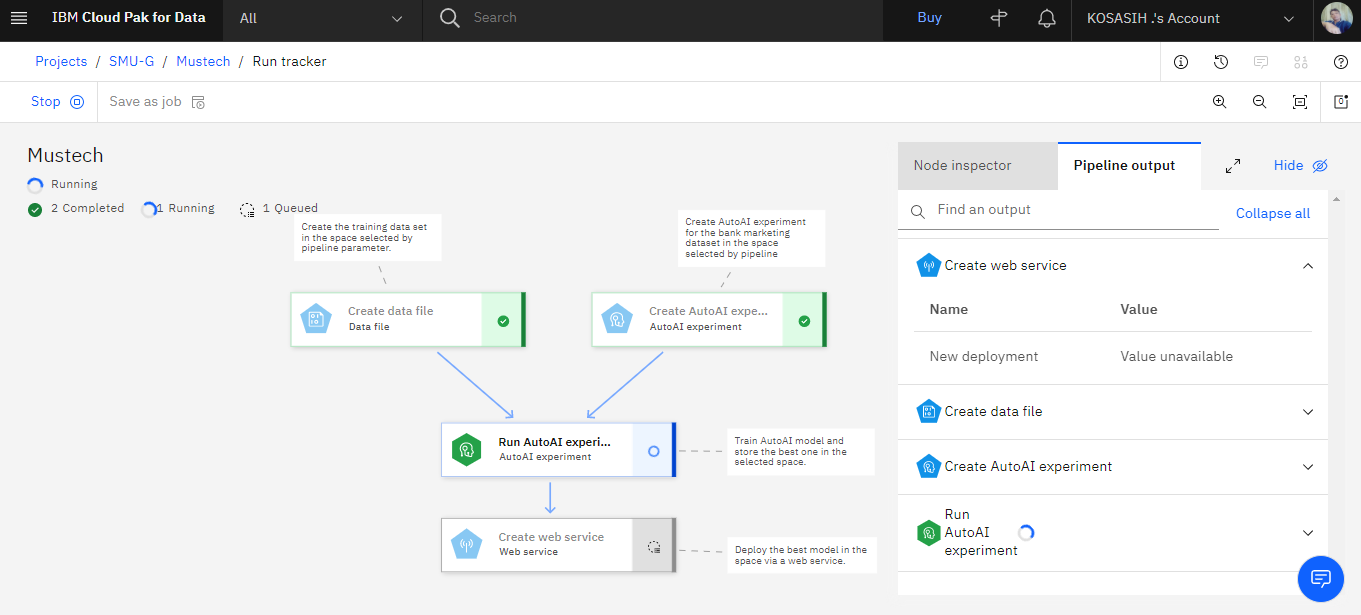Open the hamburger navigation menu
This screenshot has height=615, width=1361.
[18, 18]
